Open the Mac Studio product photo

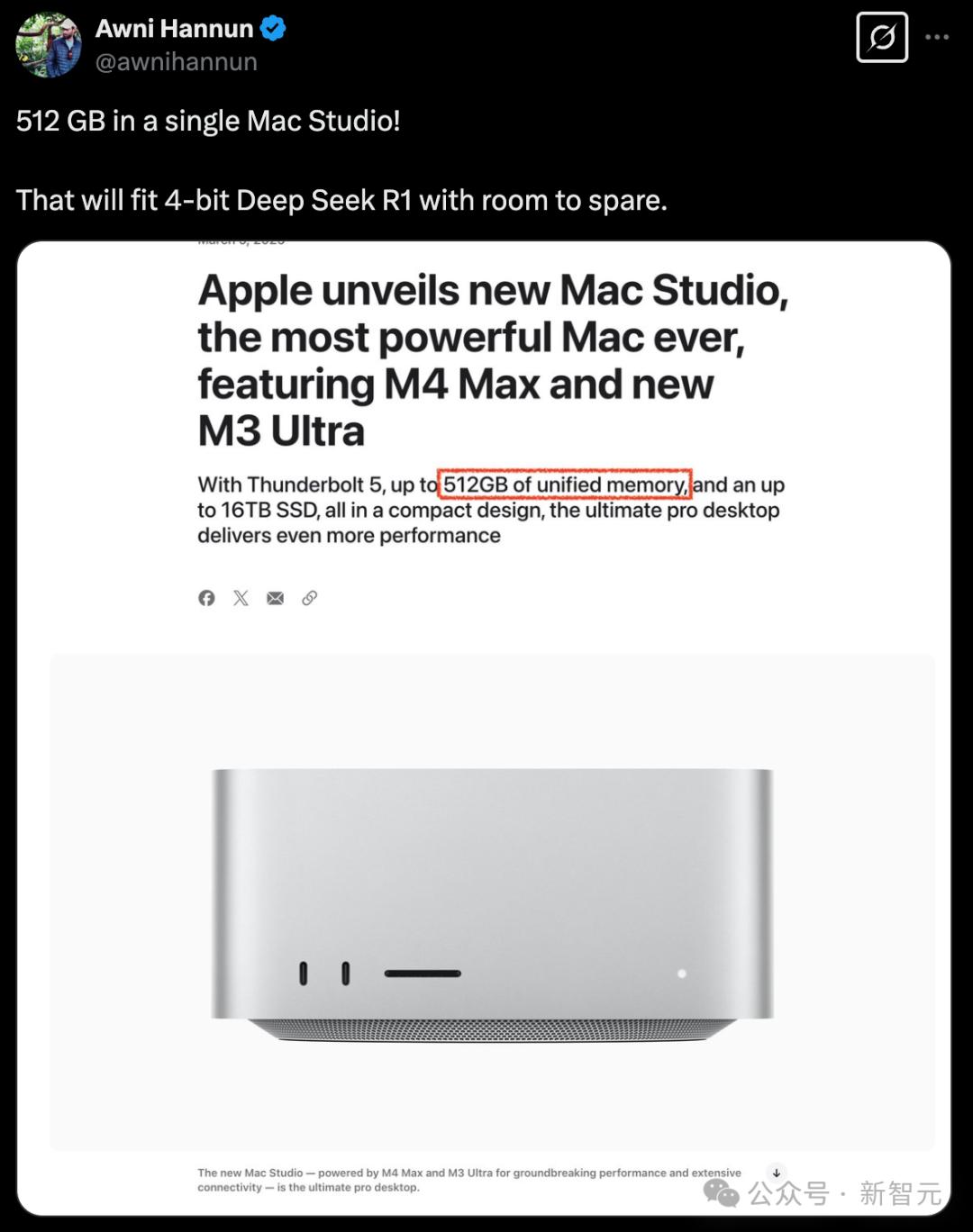(493, 903)
